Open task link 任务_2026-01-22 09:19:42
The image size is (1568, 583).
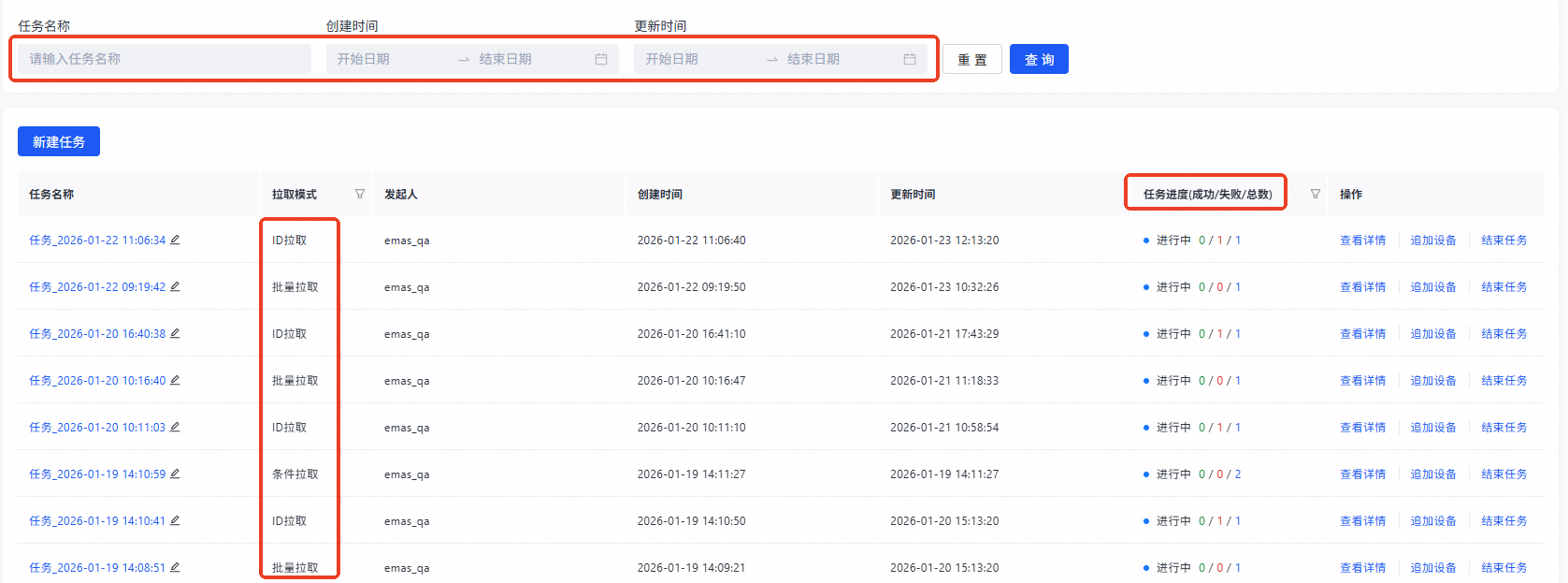pos(97,287)
